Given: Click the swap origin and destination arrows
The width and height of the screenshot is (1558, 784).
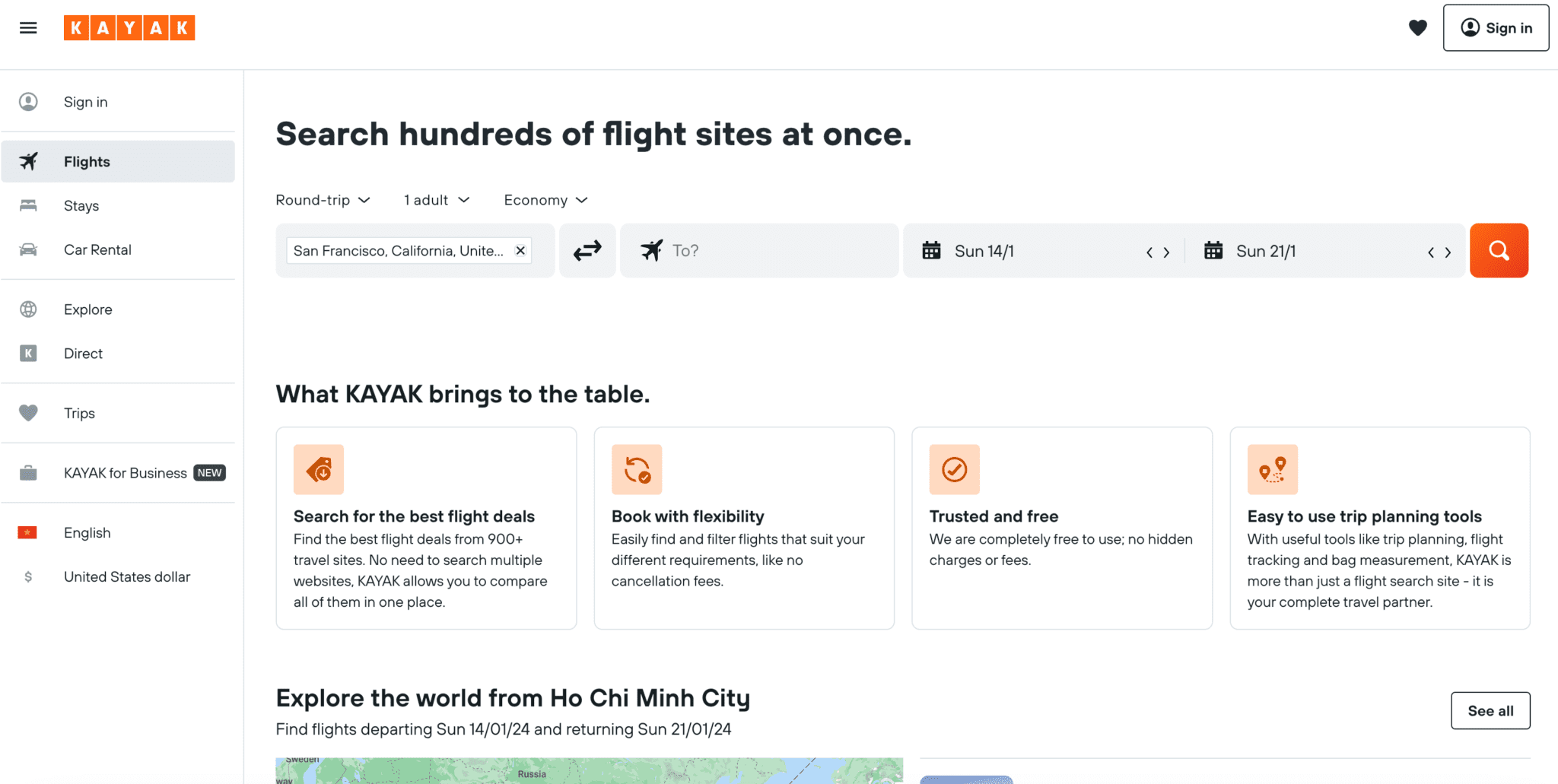Looking at the screenshot, I should (587, 250).
